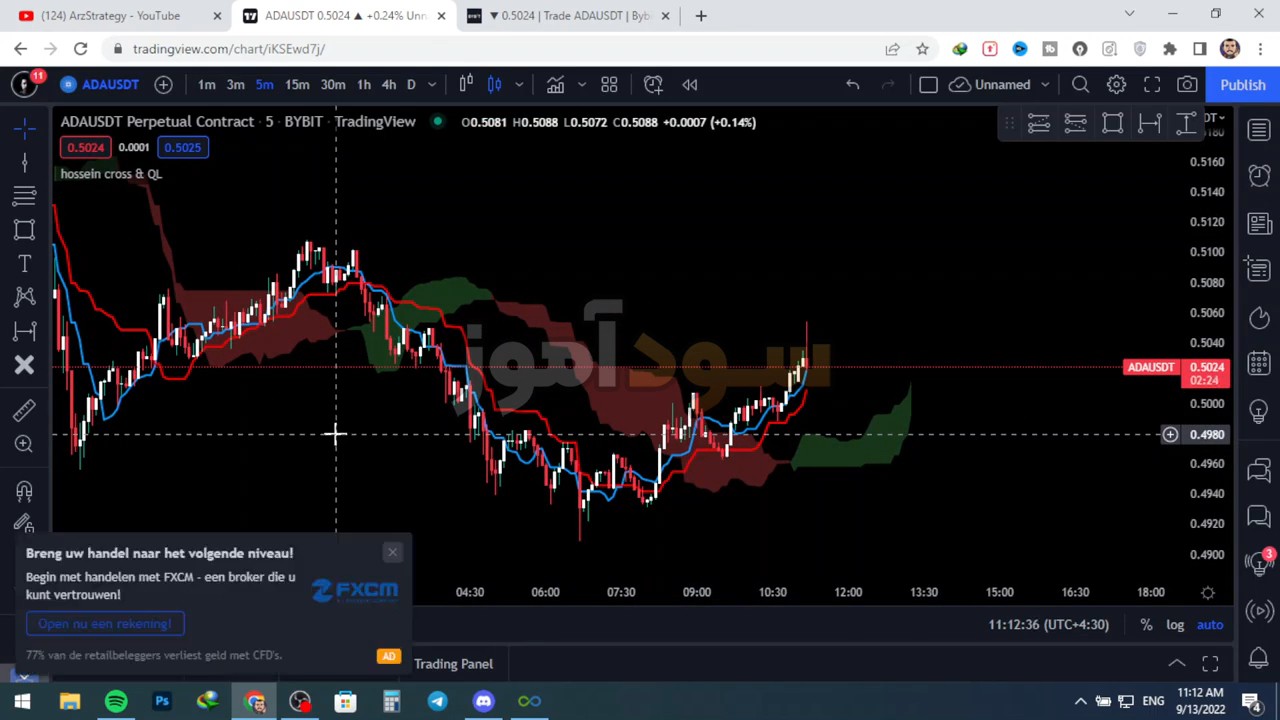Open the Fibonacci and Gann tools in the left toolbar
1280x720 pixels.
click(x=25, y=195)
